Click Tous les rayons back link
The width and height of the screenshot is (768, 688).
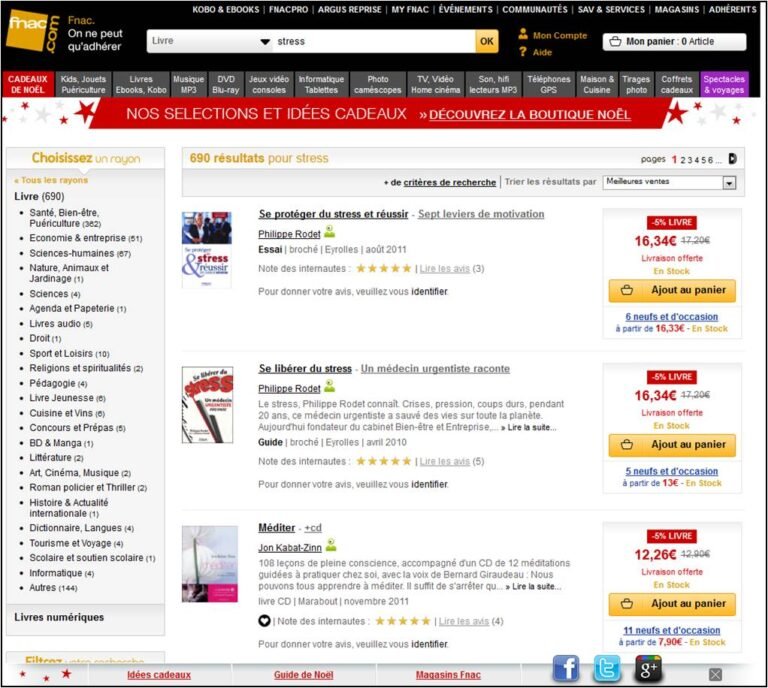pos(51,180)
